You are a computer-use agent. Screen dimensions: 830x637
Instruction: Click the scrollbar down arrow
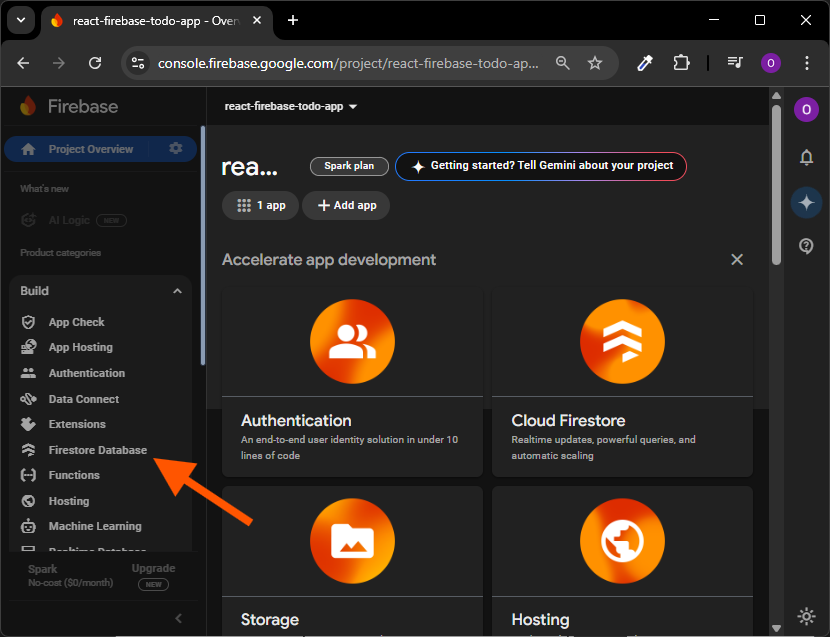point(777,629)
